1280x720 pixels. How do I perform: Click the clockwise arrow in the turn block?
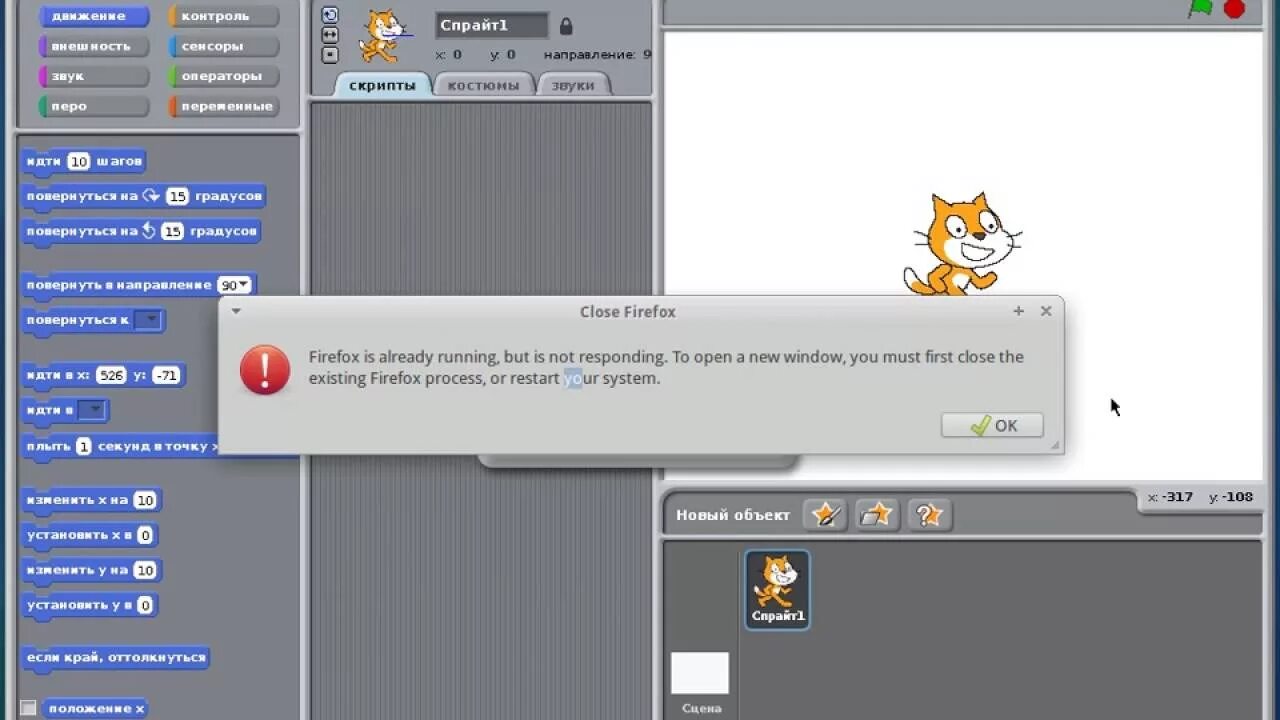(x=151, y=195)
